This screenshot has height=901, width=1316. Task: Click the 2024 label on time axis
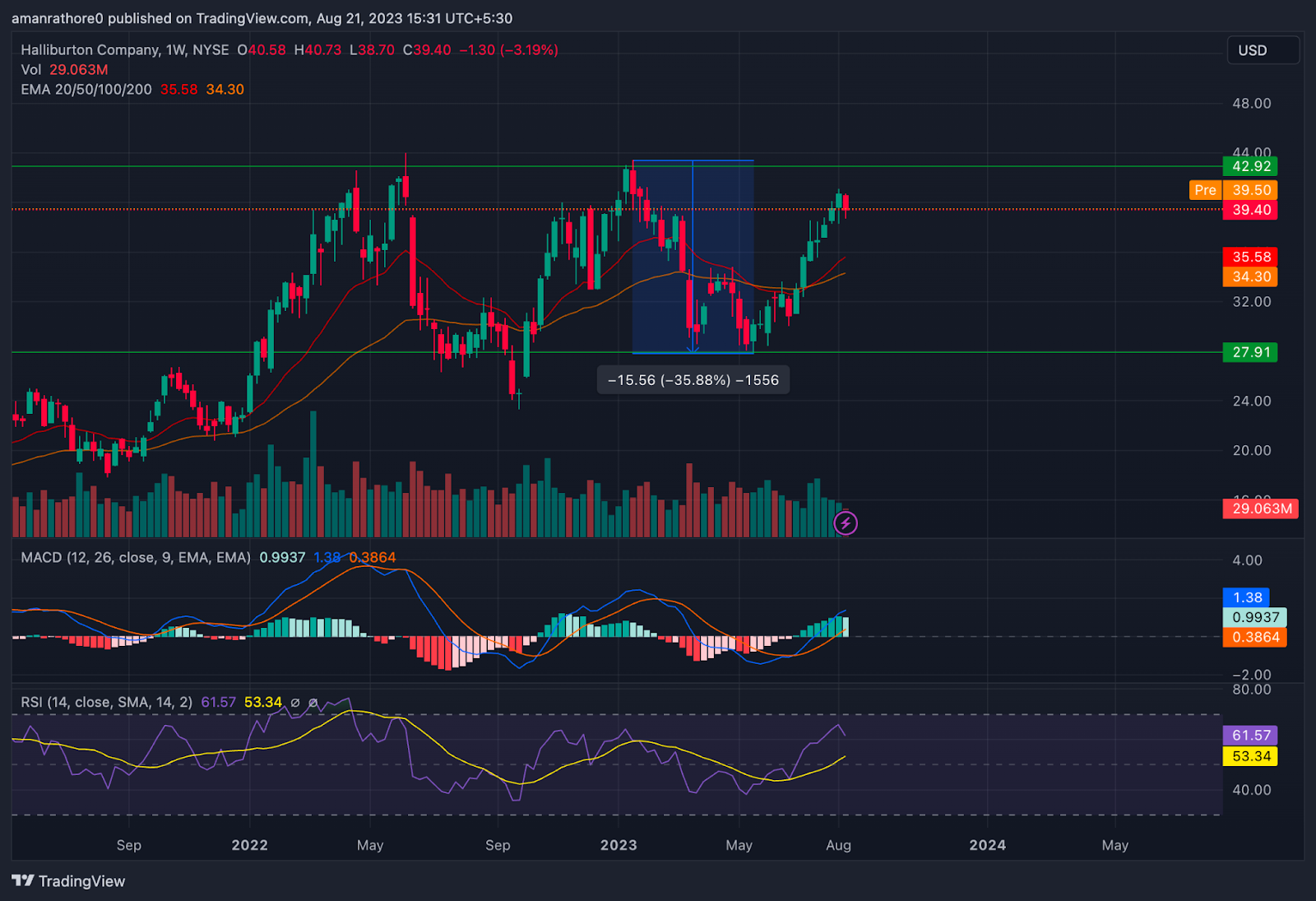coord(987,845)
